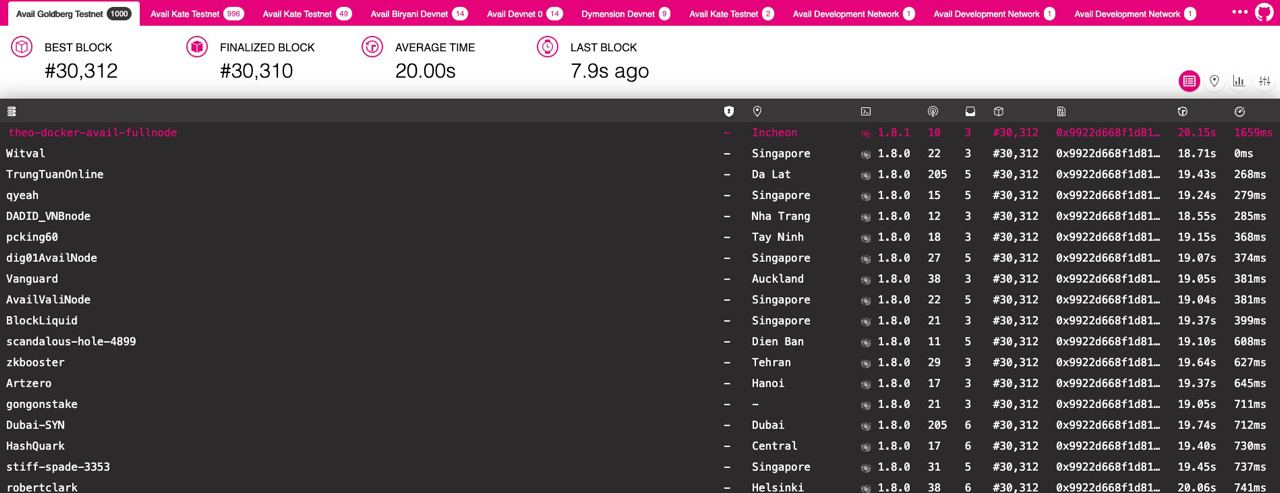This screenshot has width=1280, height=493.
Task: Select the scandalous-hole-4899 node
Action: pos(640,342)
